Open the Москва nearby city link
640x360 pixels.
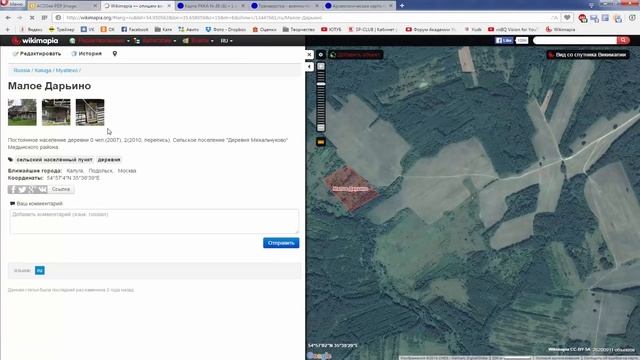point(127,171)
